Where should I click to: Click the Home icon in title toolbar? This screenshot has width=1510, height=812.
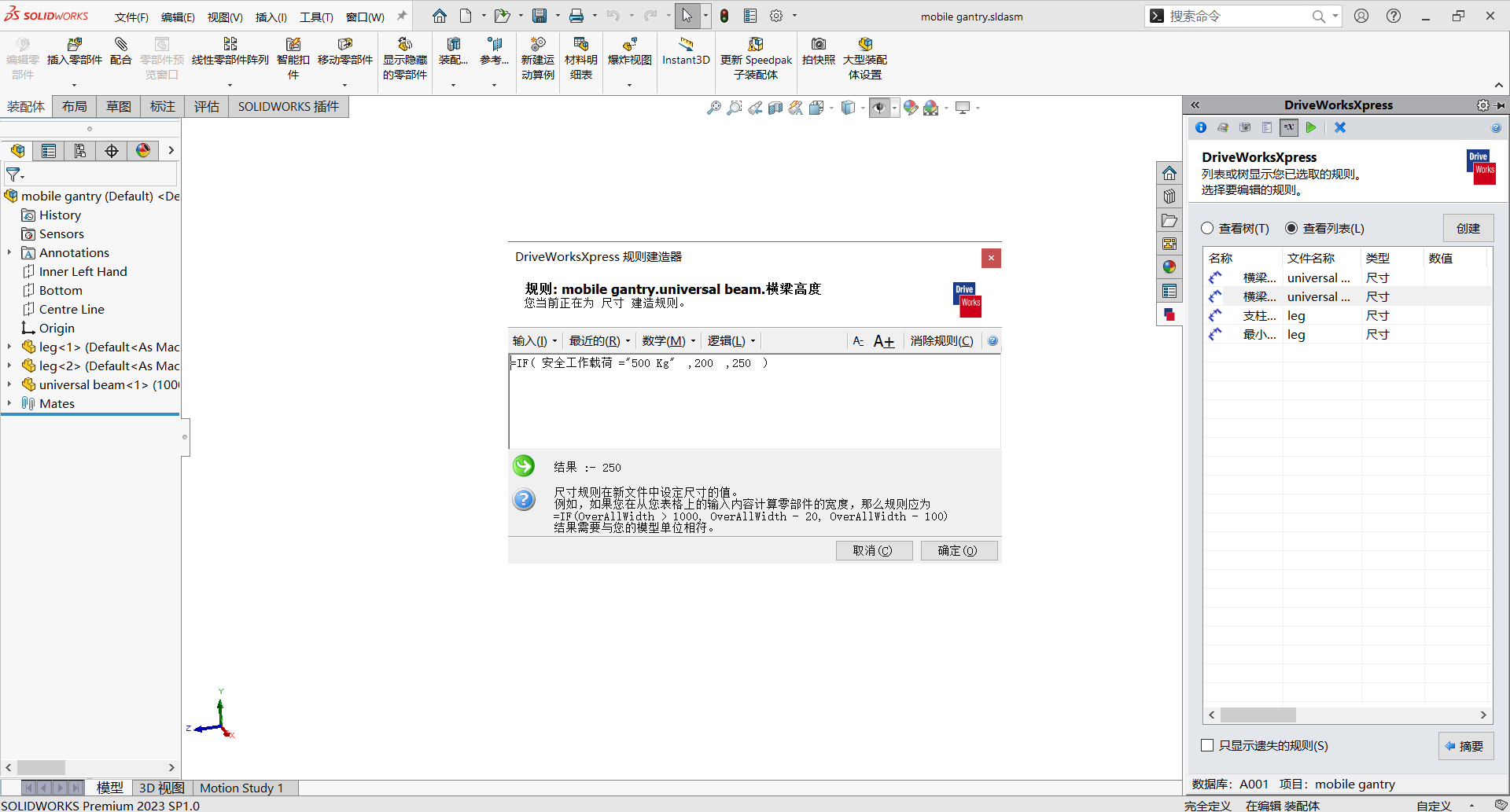click(440, 16)
